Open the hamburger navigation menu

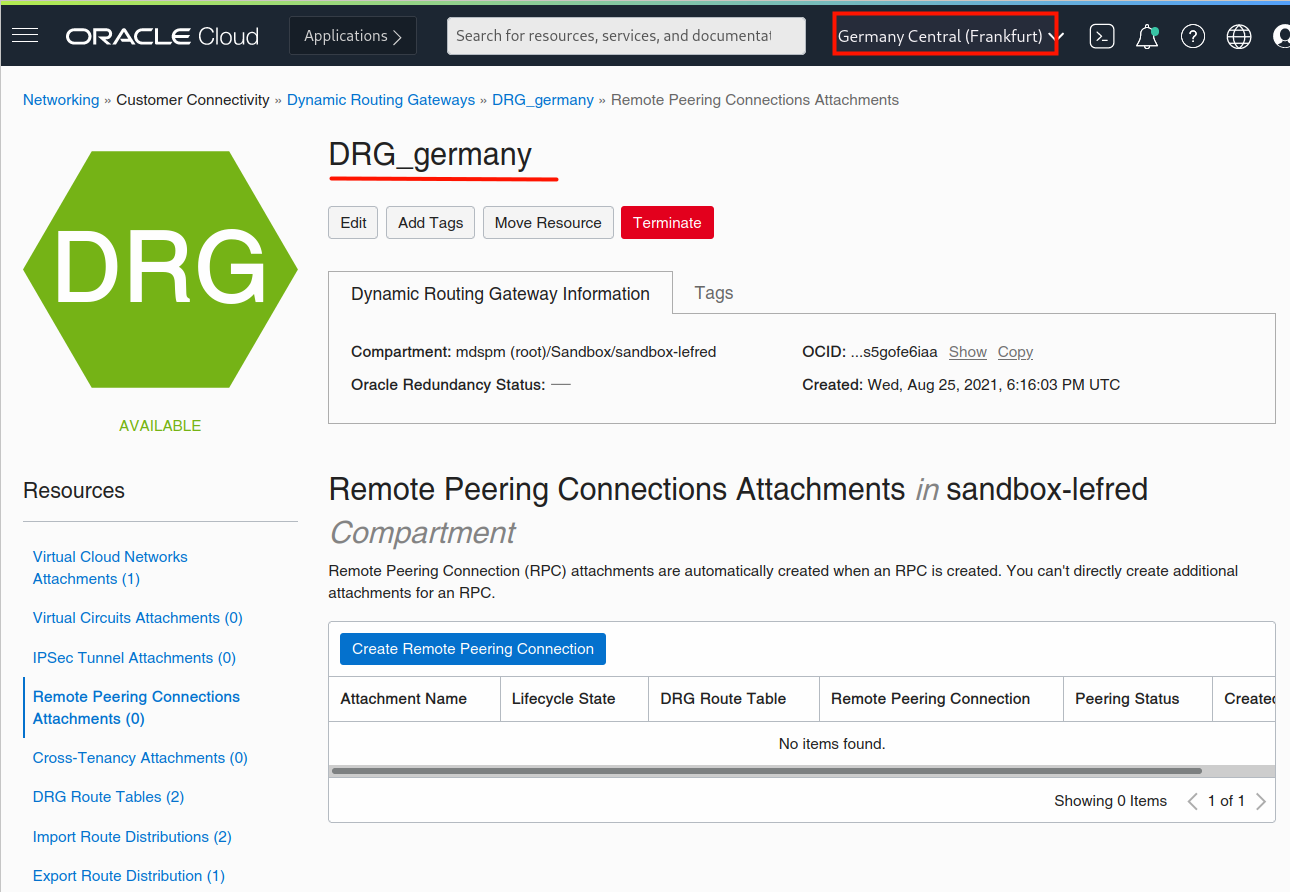tap(25, 36)
